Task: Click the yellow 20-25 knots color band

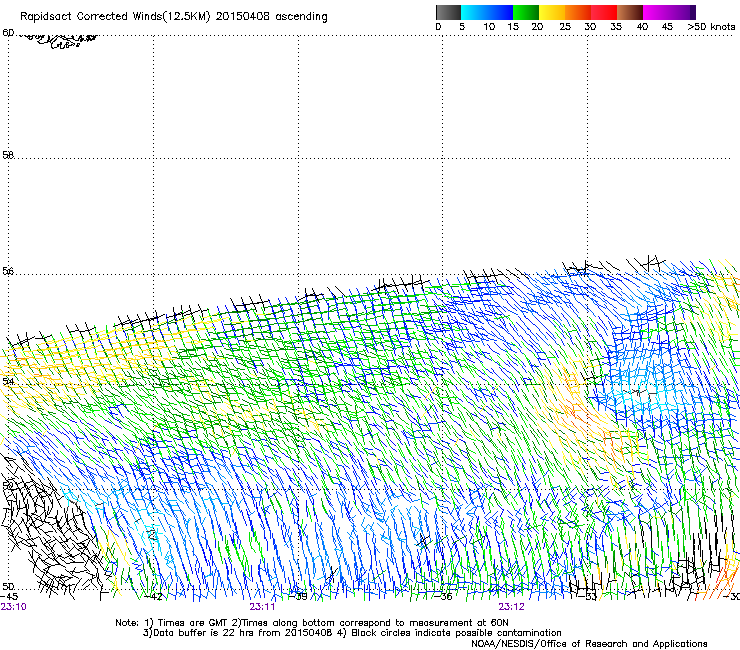Action: coord(552,12)
